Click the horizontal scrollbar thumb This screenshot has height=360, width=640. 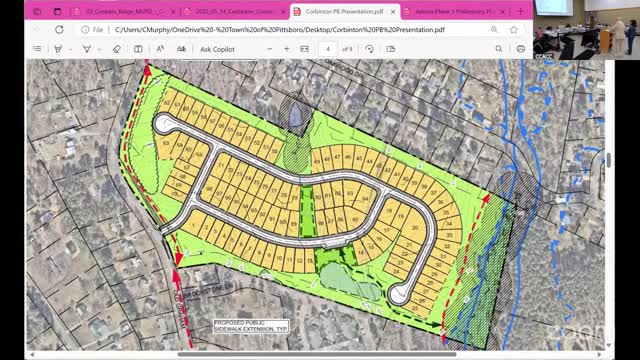coord(317,354)
